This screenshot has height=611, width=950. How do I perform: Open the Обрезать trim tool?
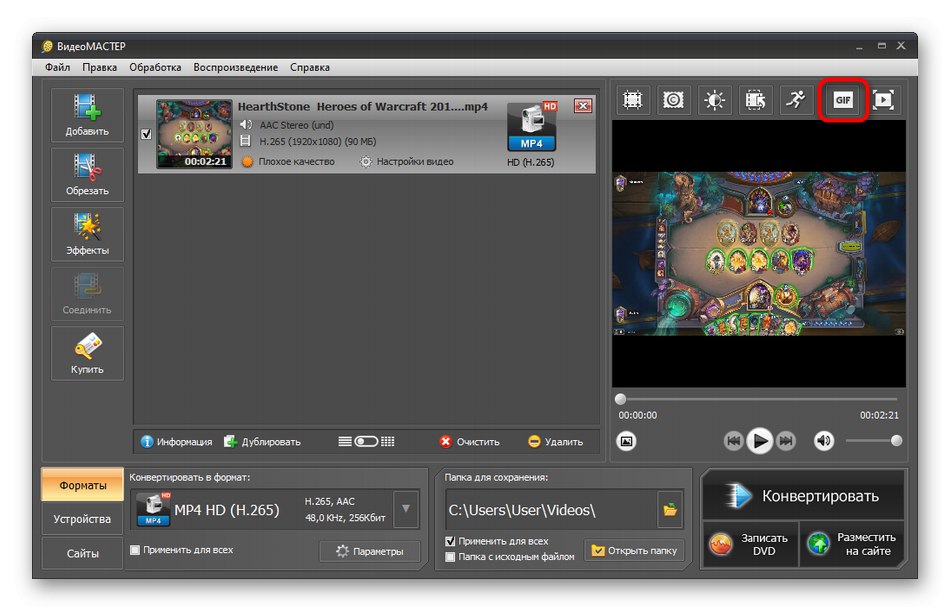pos(87,175)
